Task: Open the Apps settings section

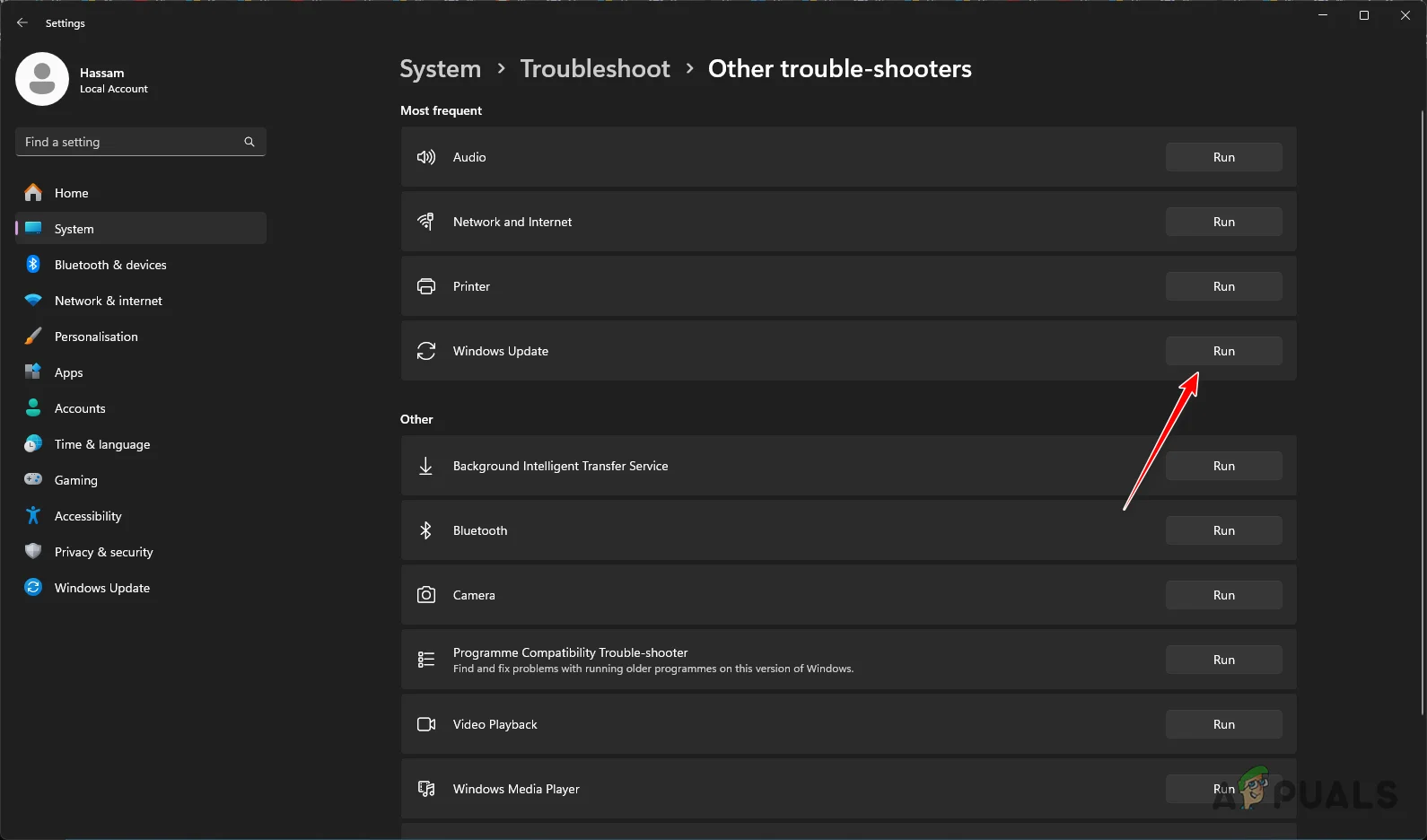Action: pos(68,372)
